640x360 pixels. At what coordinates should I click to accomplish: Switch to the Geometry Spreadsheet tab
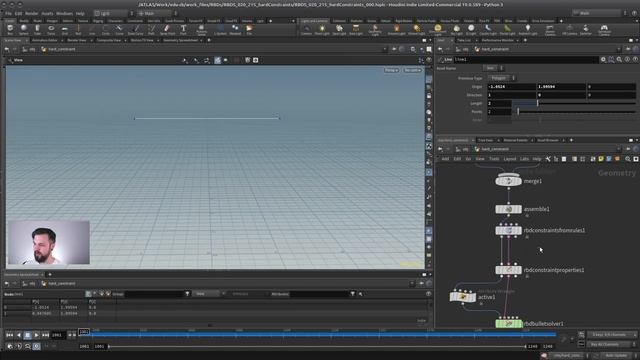pos(180,40)
